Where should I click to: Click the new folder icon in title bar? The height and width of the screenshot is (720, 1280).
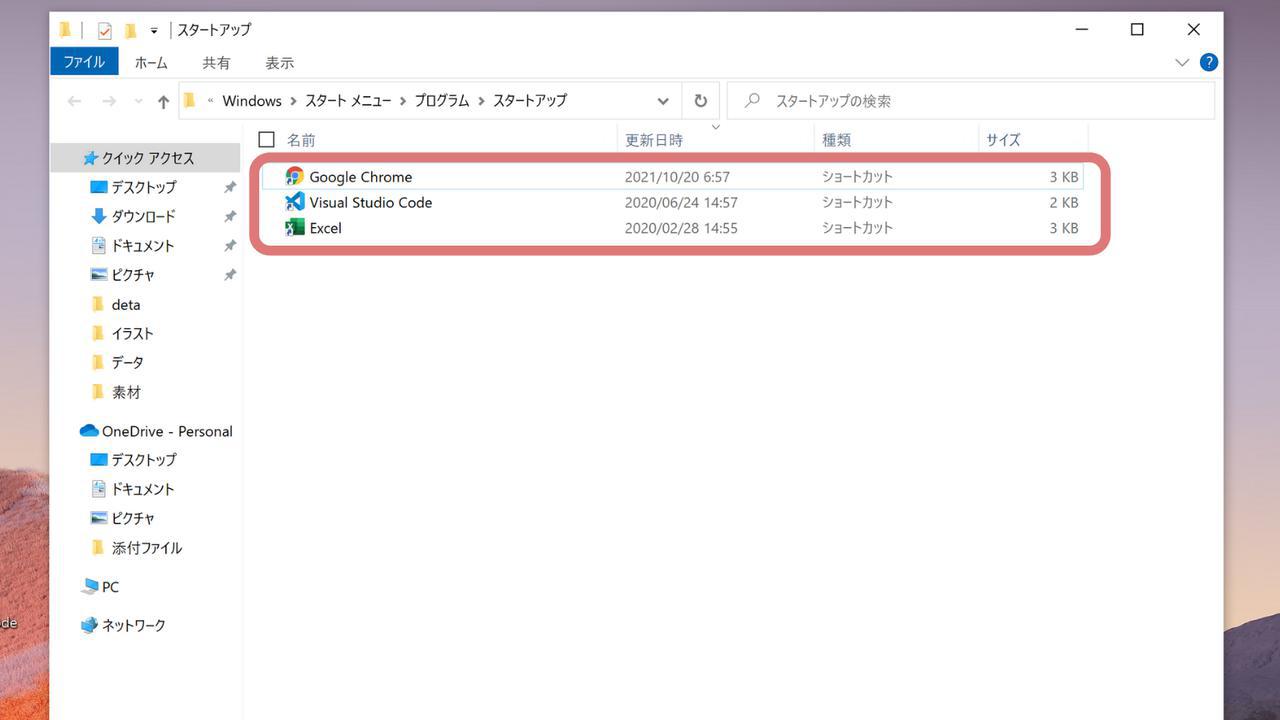tap(130, 30)
